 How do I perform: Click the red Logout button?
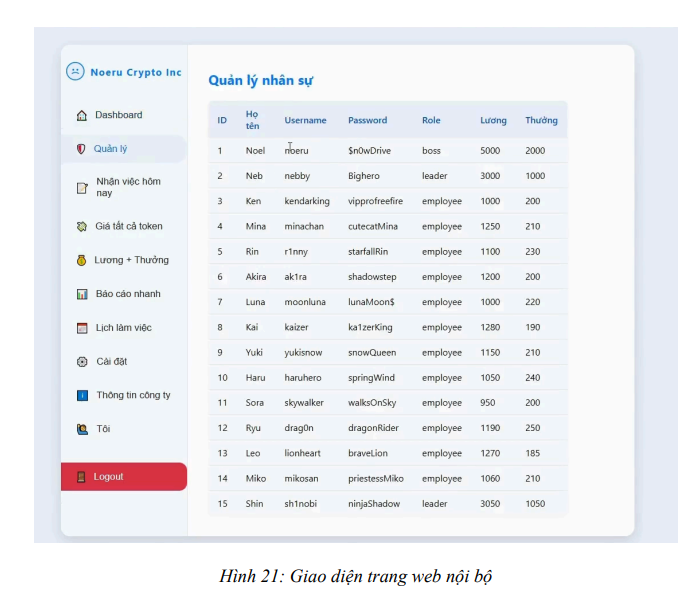coord(124,477)
